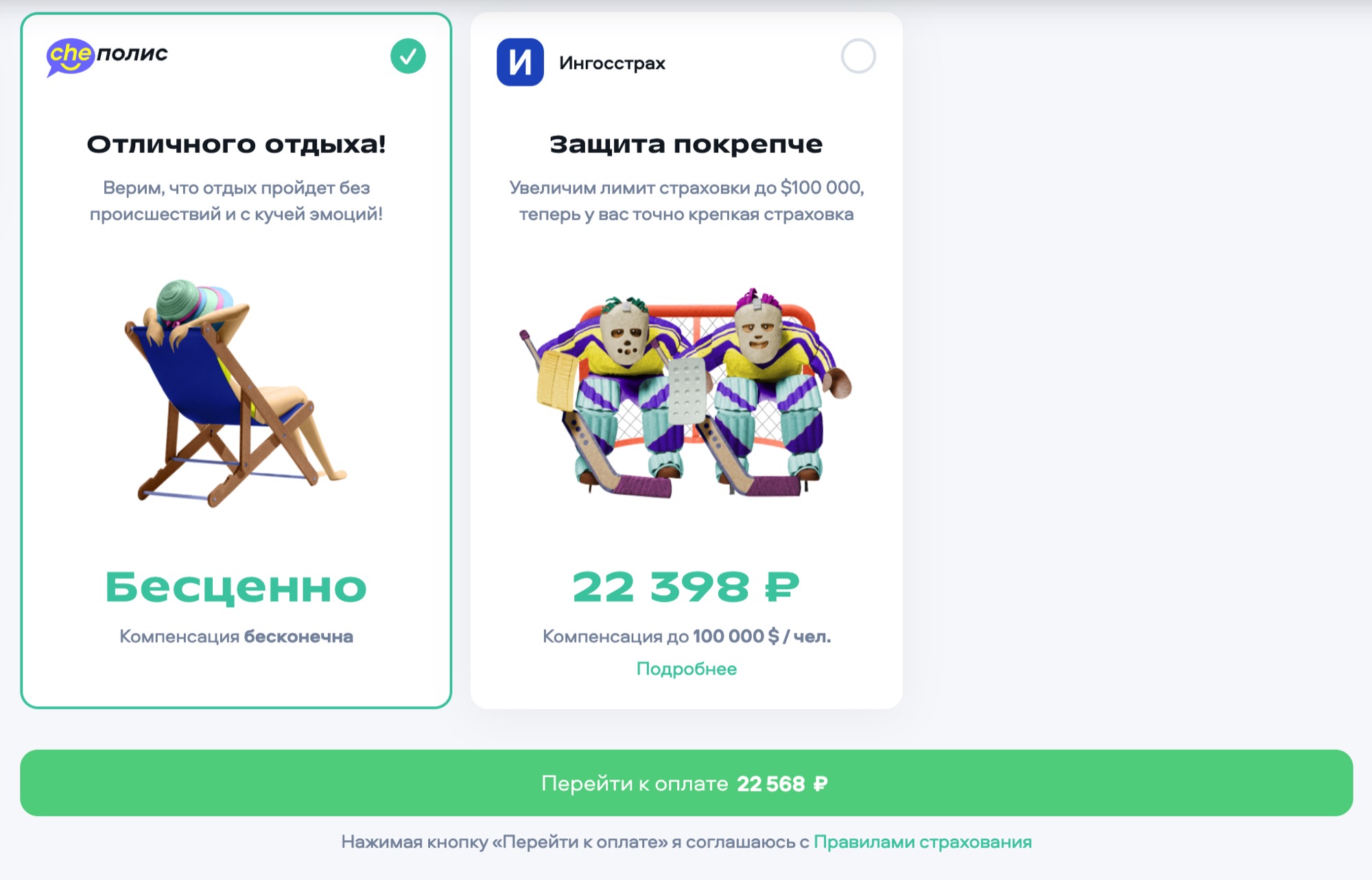Viewport: 1372px width, 880px height.
Task: Click the Защита покрепче heading
Action: [x=686, y=144]
